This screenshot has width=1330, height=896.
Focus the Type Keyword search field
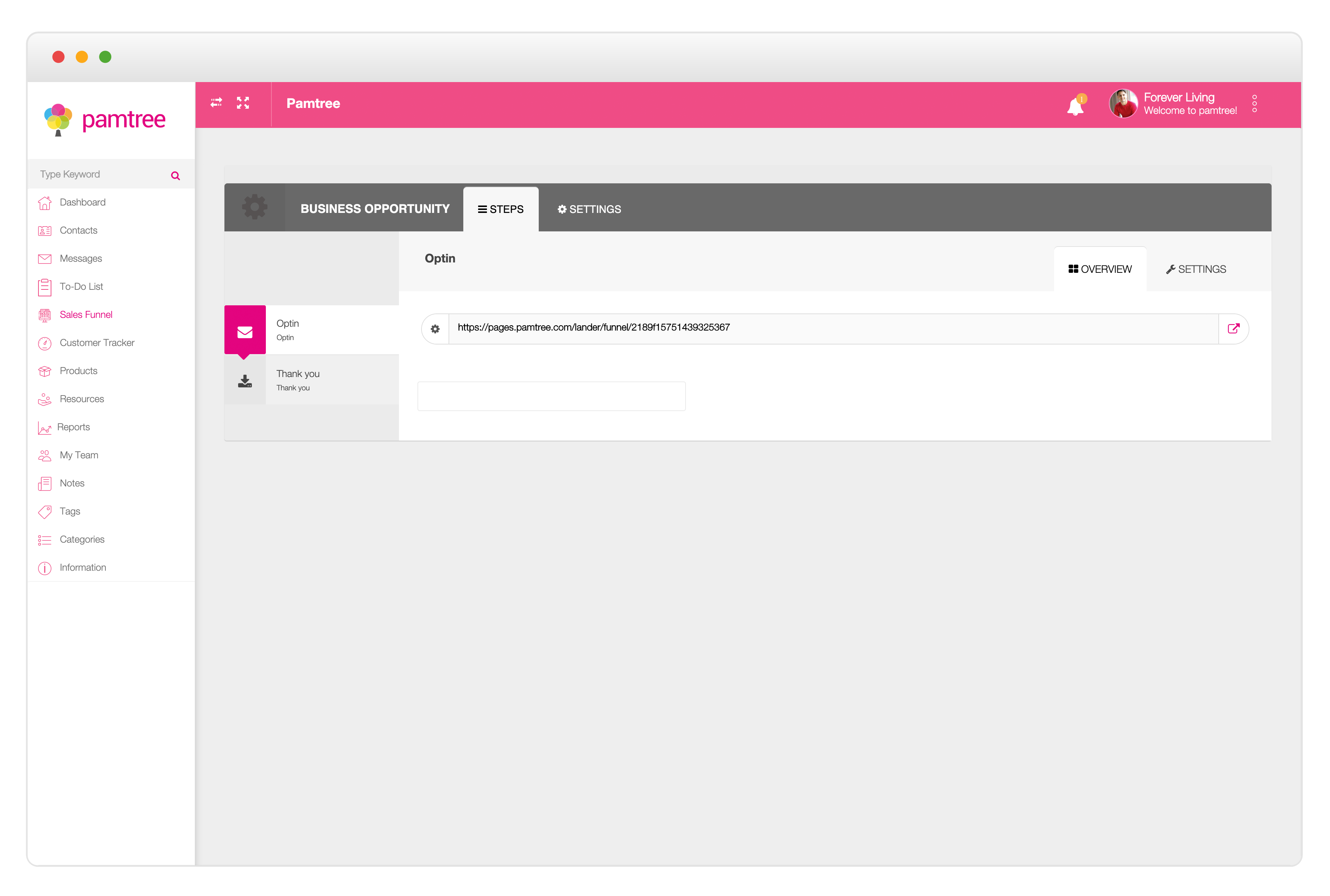point(103,174)
